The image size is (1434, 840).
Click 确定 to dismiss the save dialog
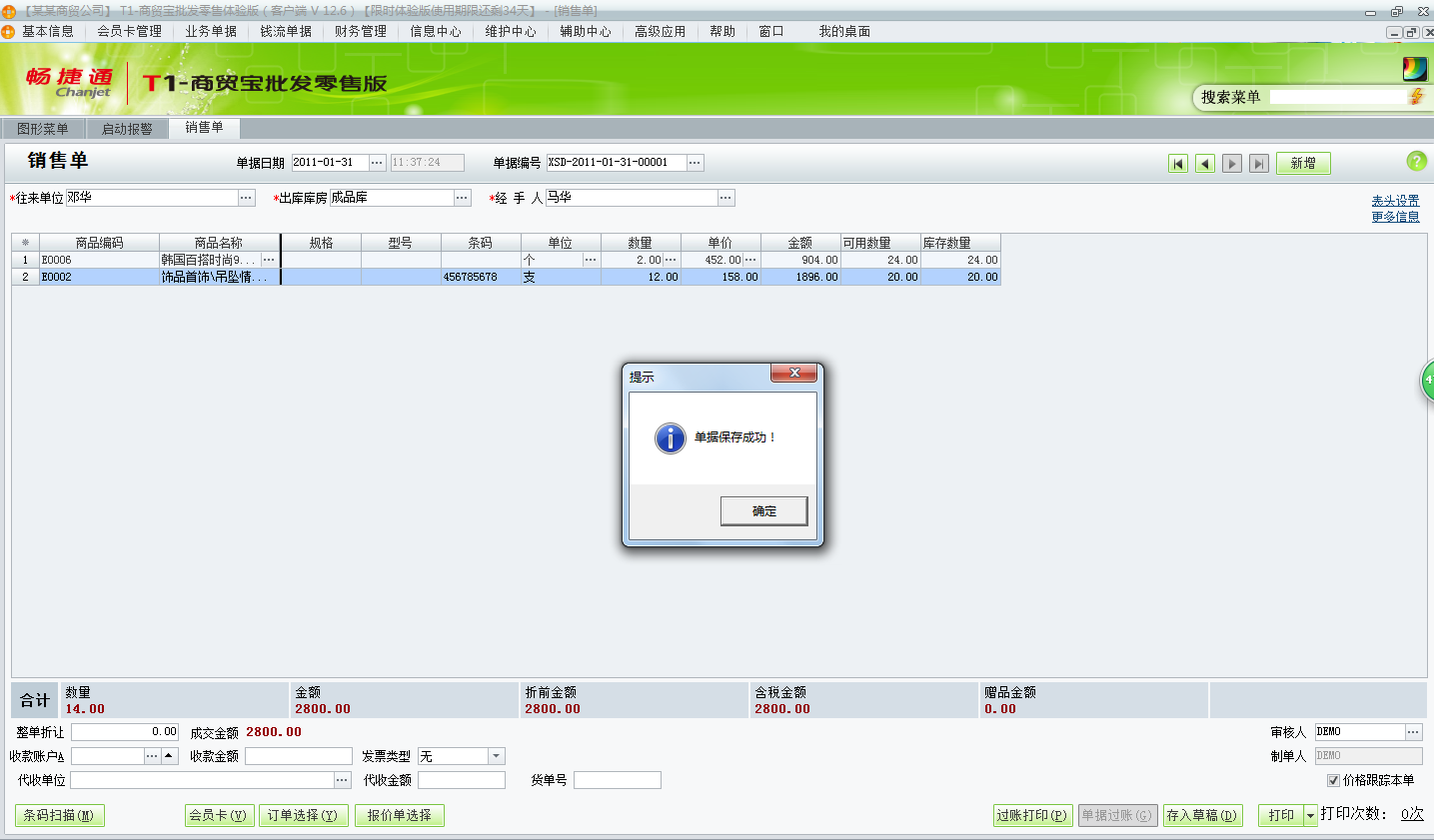762,510
